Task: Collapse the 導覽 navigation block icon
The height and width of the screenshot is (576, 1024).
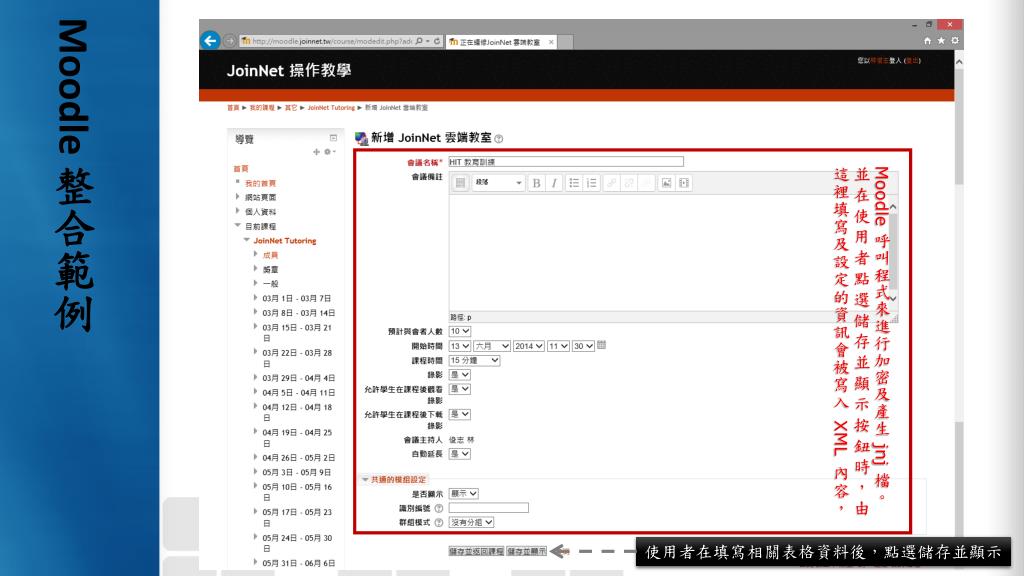Action: (333, 138)
